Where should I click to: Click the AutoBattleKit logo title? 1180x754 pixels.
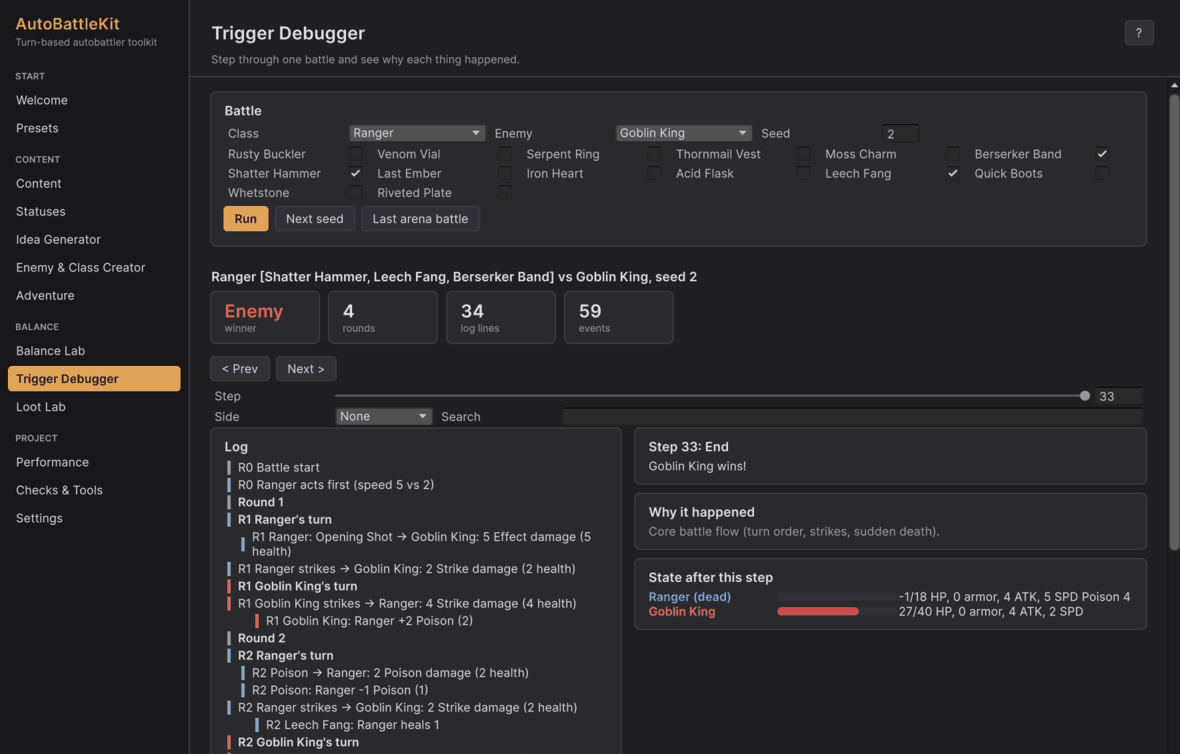point(68,24)
